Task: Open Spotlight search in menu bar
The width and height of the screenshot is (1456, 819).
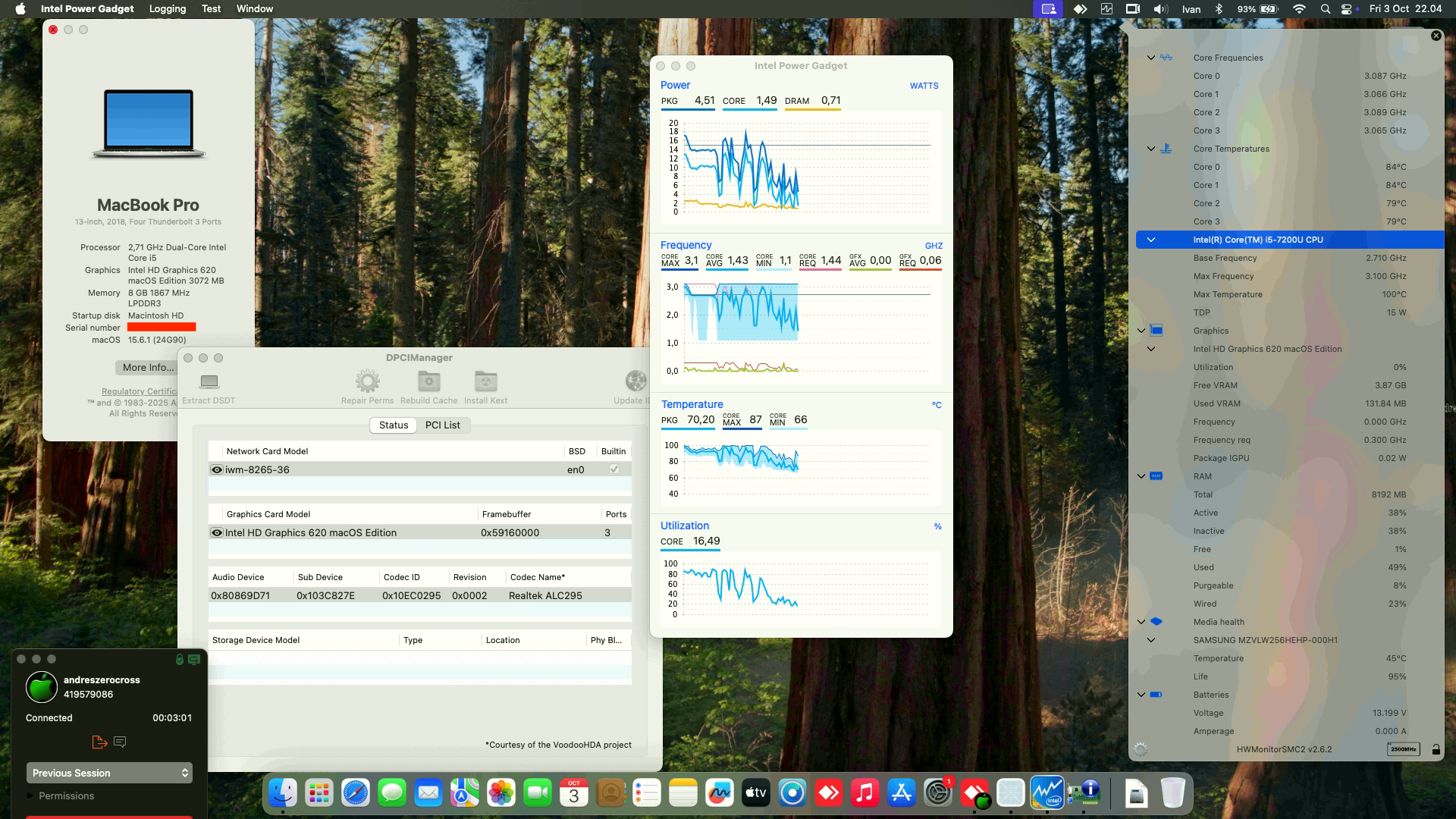Action: (1325, 9)
